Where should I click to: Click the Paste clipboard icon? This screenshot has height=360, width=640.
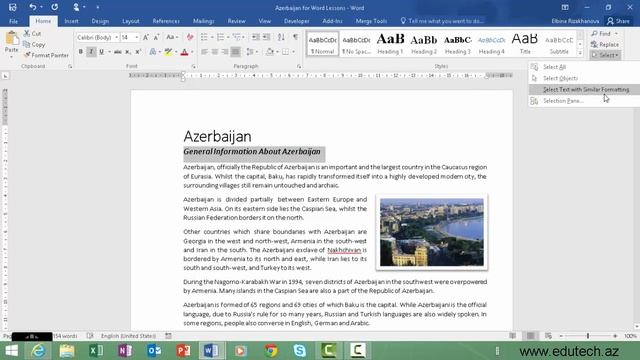12,39
